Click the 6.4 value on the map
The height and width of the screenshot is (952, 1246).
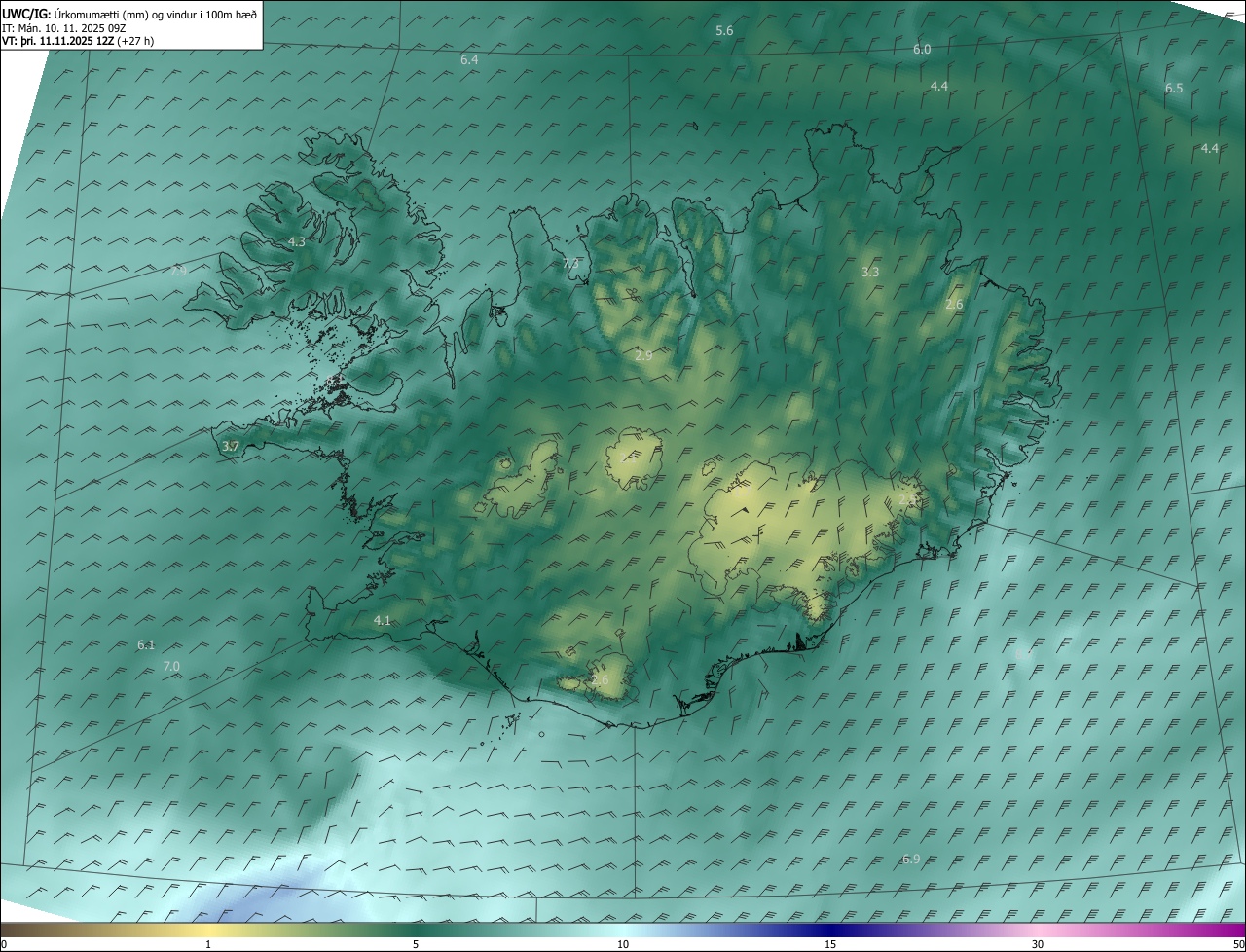tap(469, 60)
